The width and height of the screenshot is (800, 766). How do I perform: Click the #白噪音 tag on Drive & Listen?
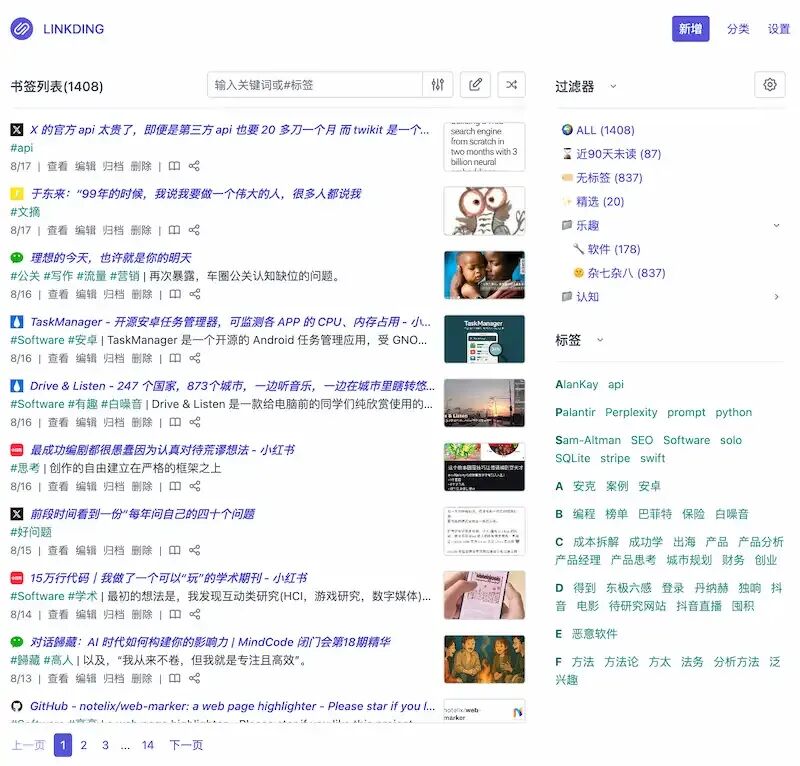click(x=121, y=404)
